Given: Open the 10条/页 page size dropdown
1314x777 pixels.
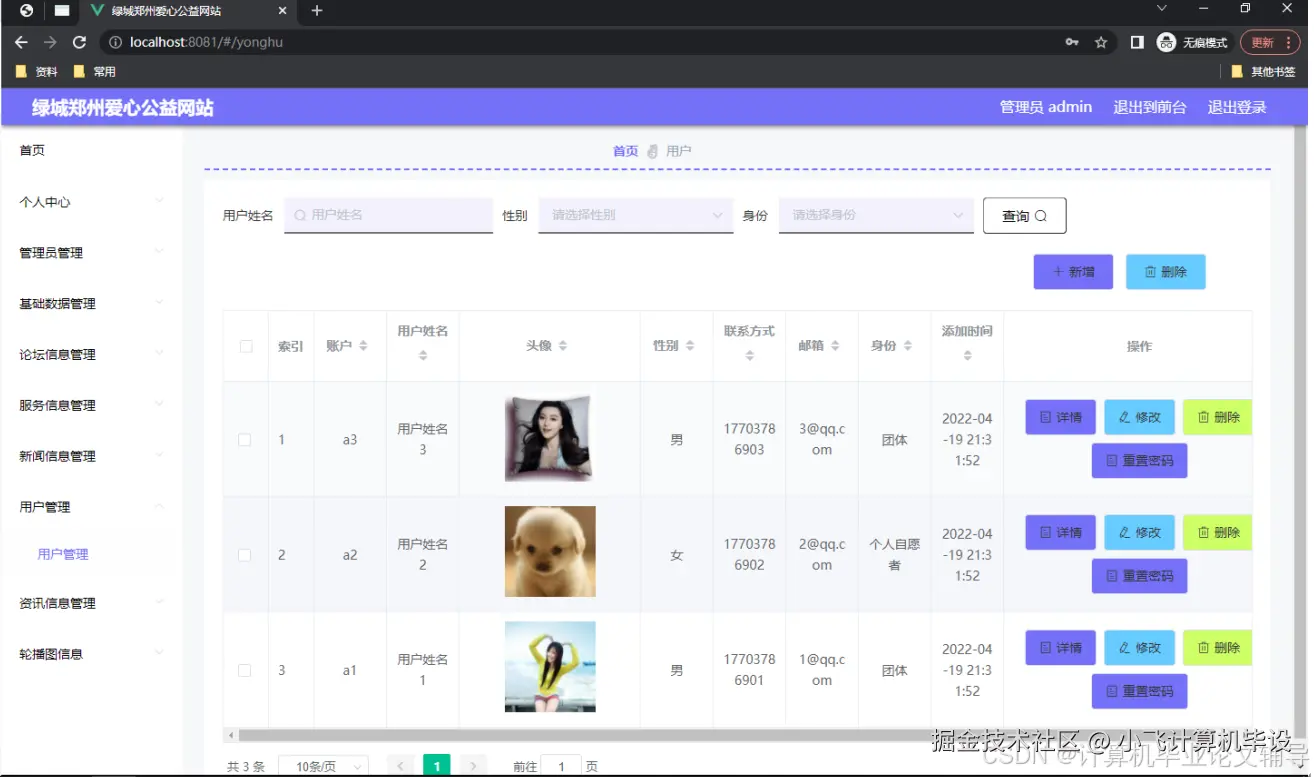Looking at the screenshot, I should coord(323,766).
